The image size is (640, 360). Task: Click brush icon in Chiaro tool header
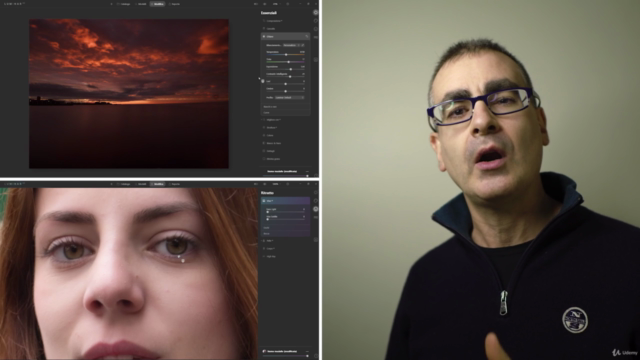pyautogui.click(x=307, y=36)
